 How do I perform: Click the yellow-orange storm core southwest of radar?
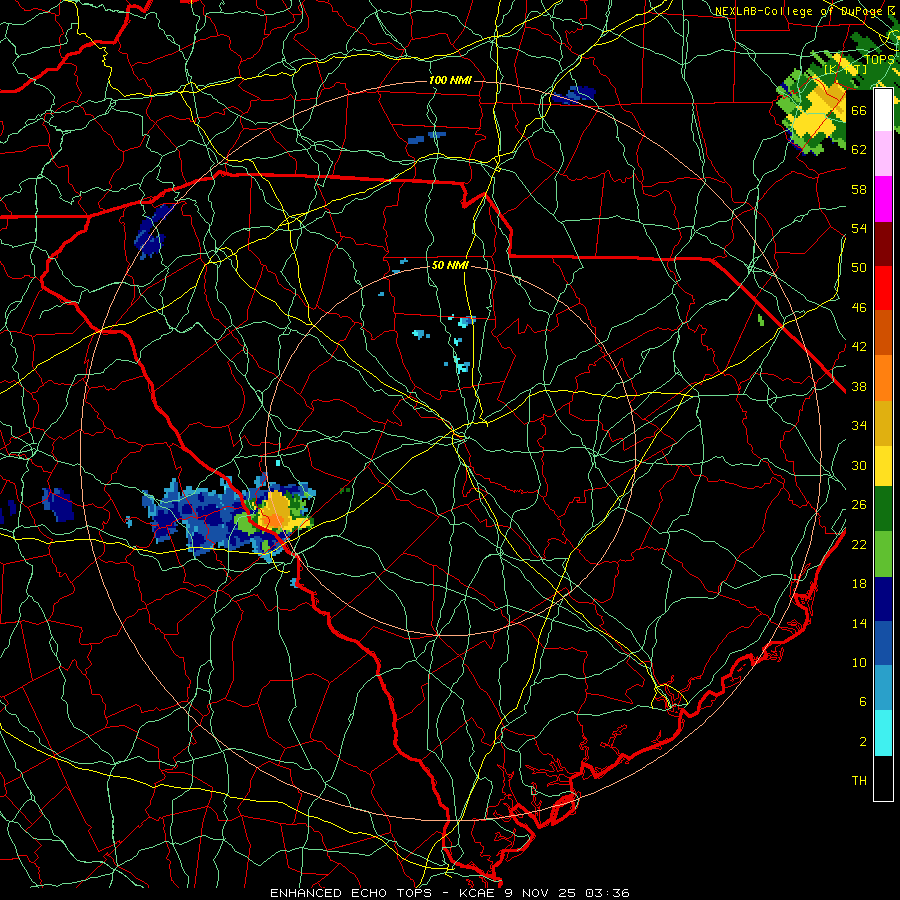tap(276, 510)
